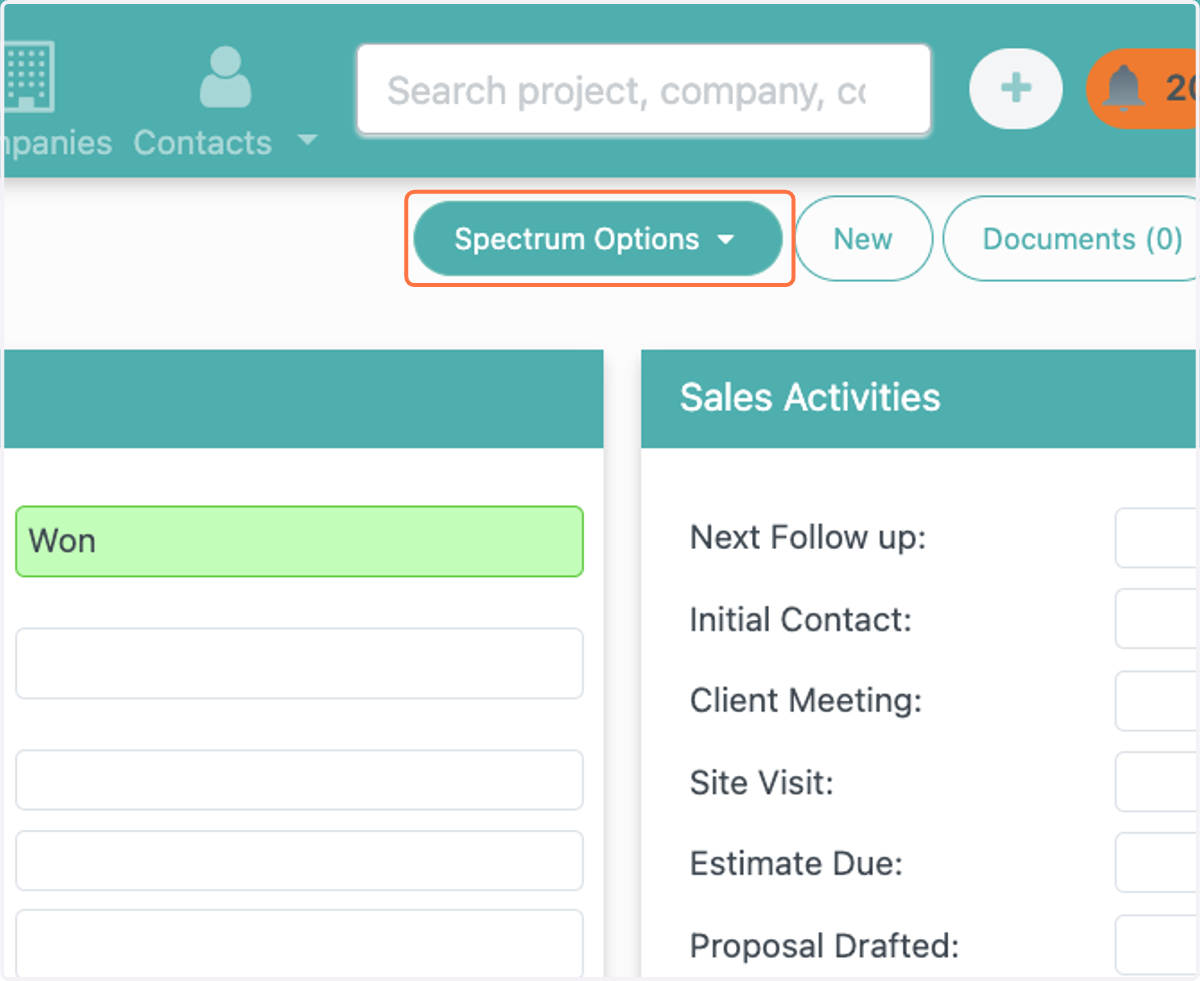This screenshot has width=1200, height=981.
Task: Click the green Won status field
Action: 299,541
